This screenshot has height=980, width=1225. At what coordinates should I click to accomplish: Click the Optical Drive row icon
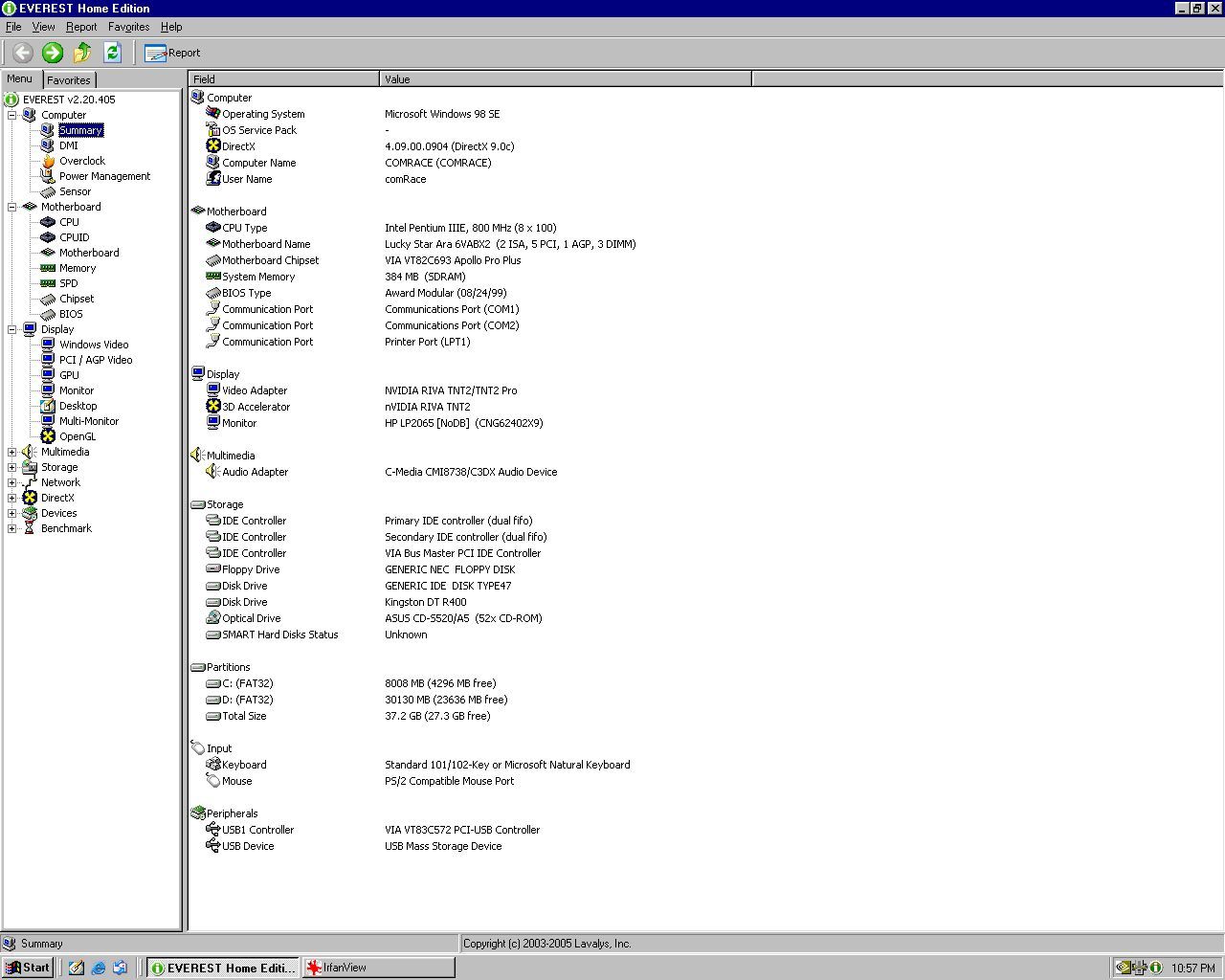coord(213,617)
